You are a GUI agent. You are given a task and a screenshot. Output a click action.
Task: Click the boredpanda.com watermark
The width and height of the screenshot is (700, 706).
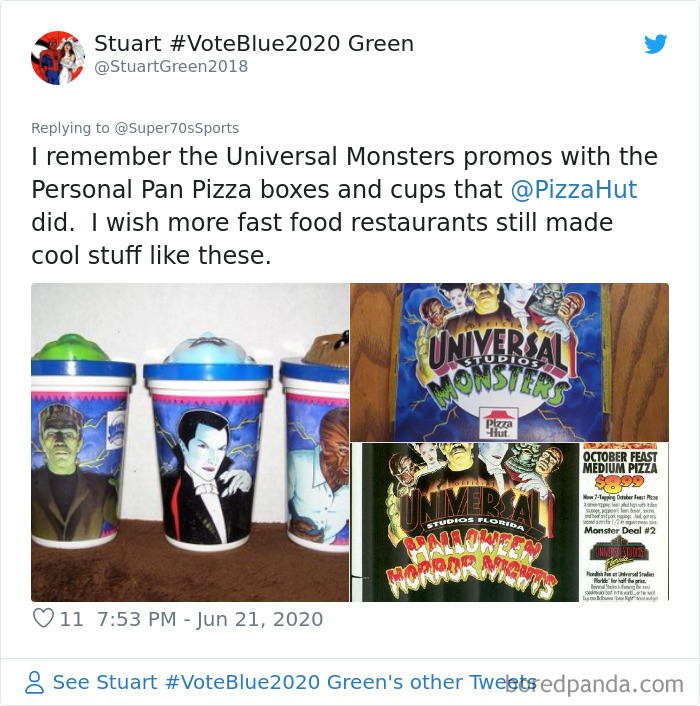tap(594, 684)
